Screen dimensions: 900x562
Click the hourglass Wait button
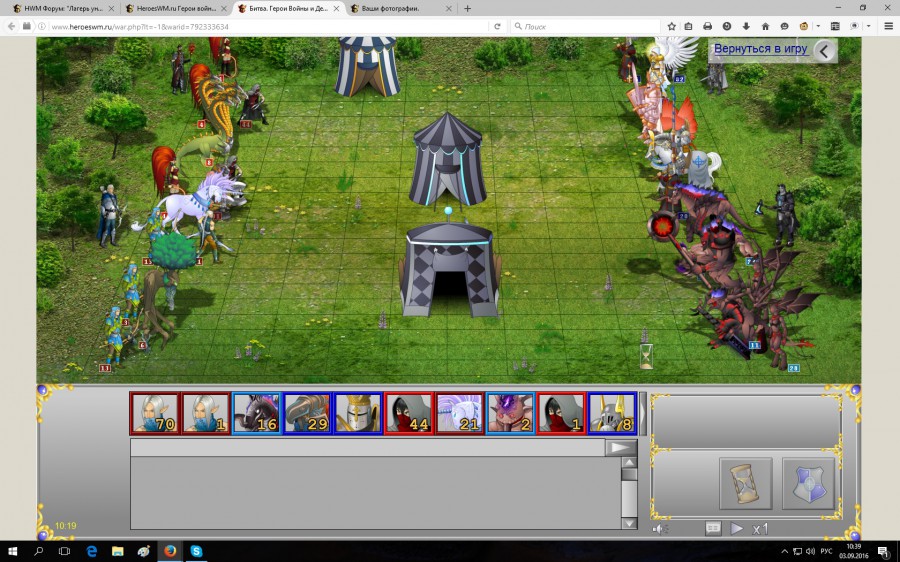745,483
